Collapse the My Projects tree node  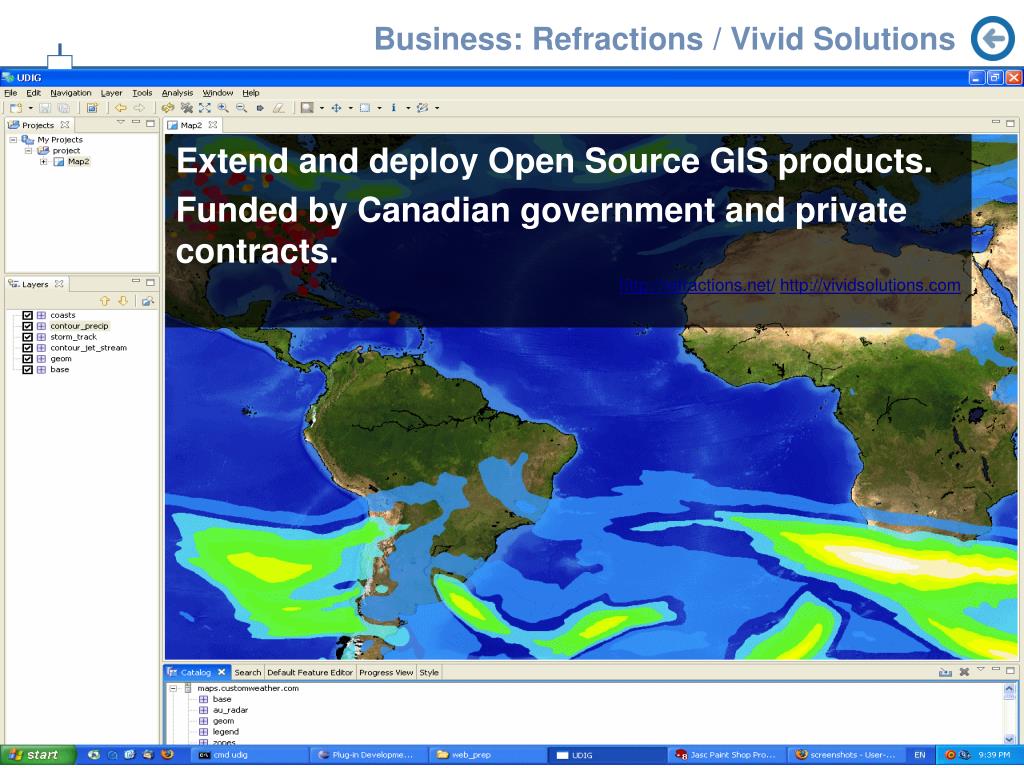(13, 140)
